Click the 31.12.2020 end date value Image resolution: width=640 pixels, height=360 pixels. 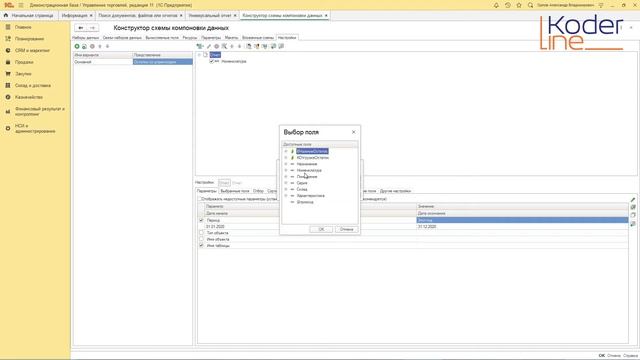(x=427, y=227)
